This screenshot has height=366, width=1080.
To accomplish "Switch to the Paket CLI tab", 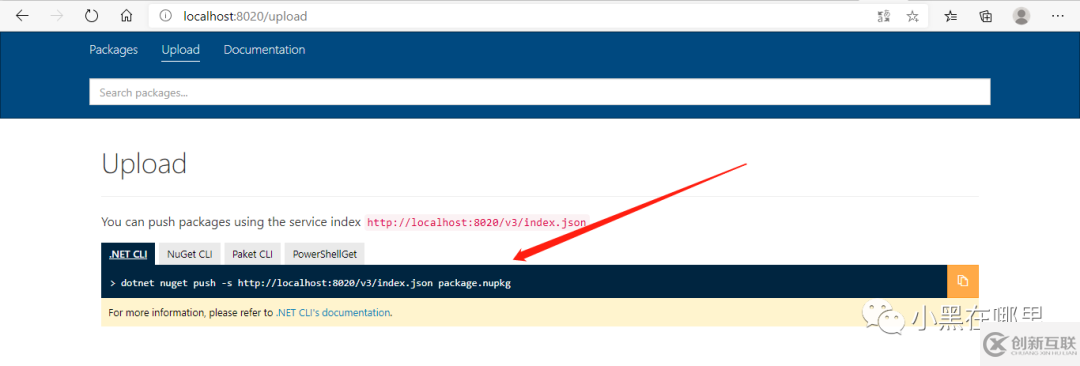I will 252,254.
